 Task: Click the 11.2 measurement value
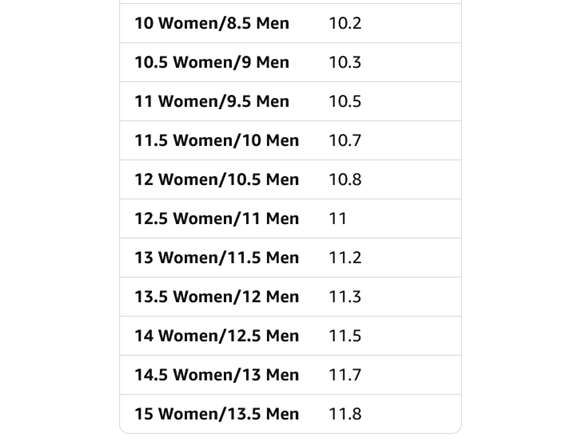[345, 258]
